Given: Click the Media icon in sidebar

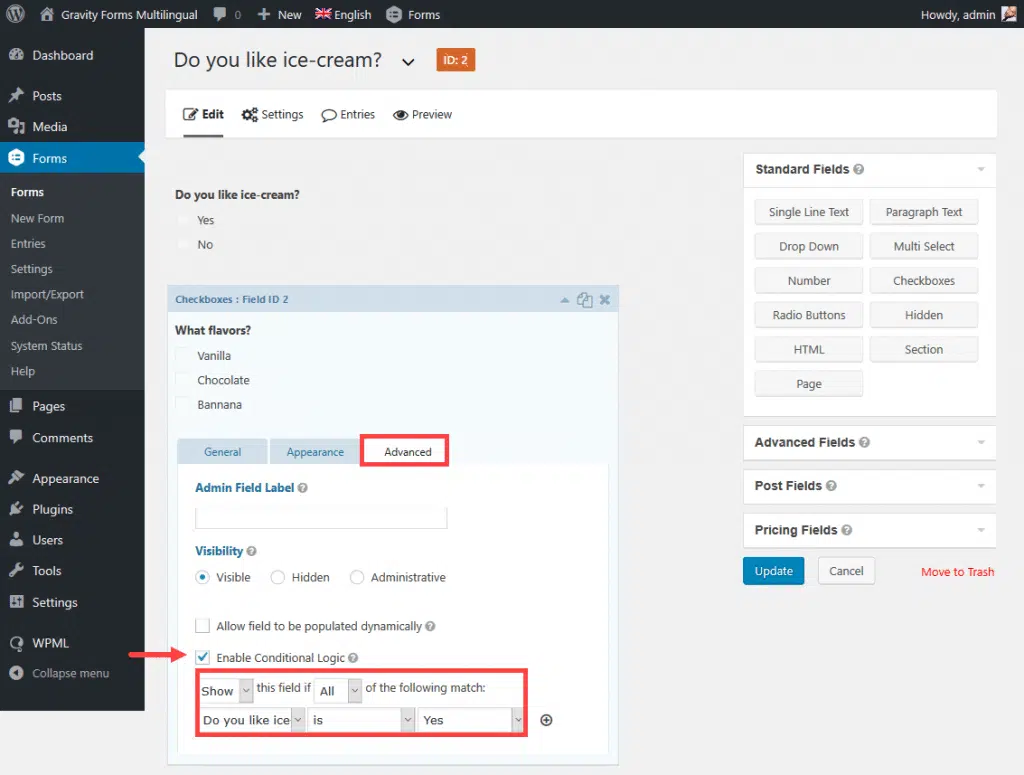Looking at the screenshot, I should coord(16,126).
